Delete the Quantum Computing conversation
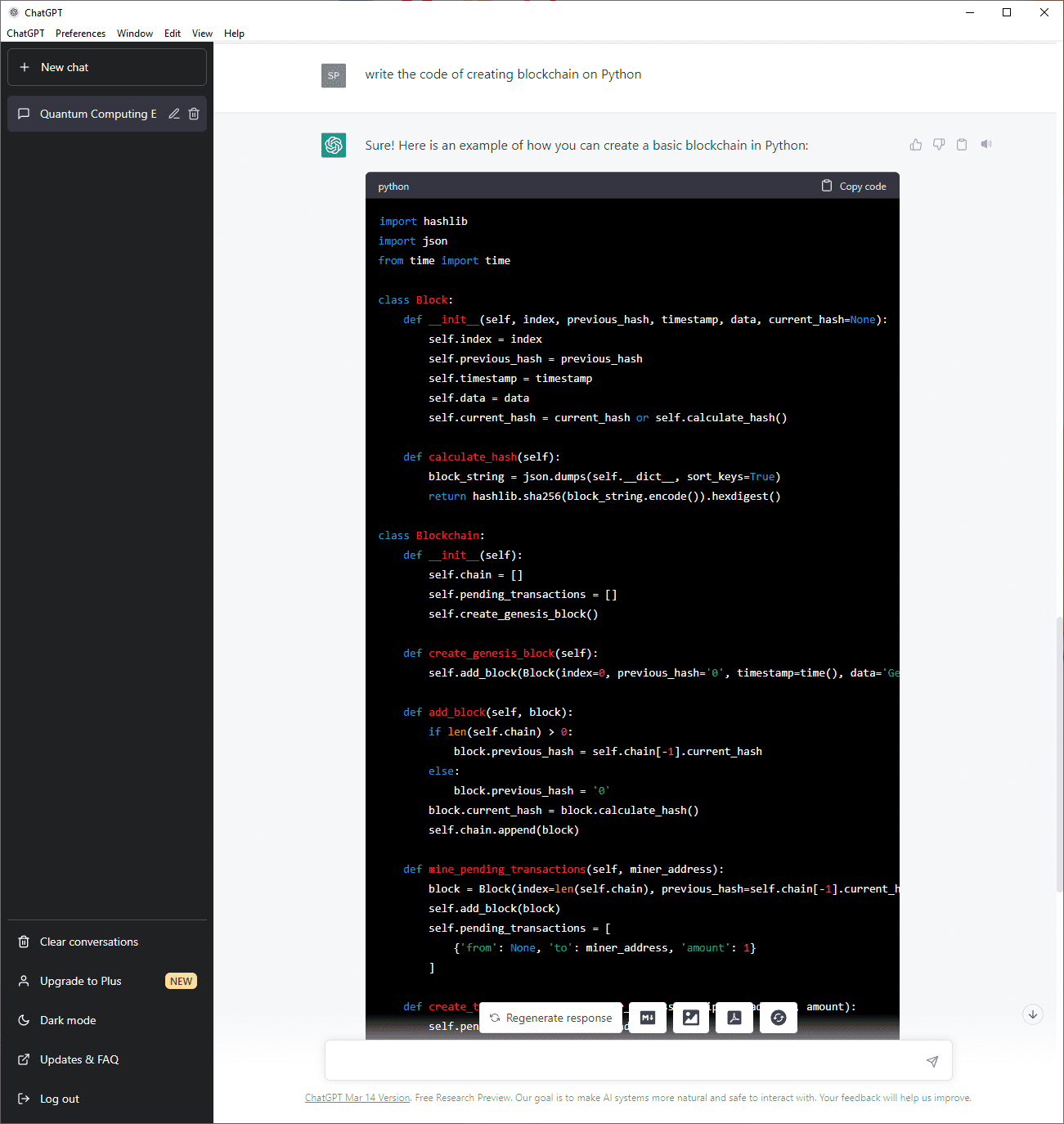This screenshot has width=1064, height=1124. [x=194, y=114]
